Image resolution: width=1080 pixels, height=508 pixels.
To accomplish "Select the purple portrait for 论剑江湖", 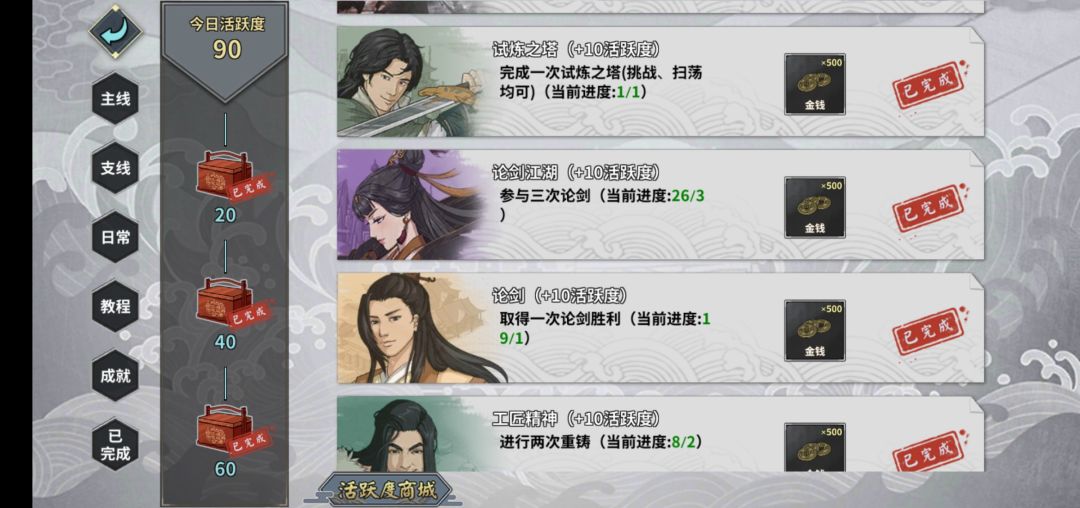I will pyautogui.click(x=412, y=204).
